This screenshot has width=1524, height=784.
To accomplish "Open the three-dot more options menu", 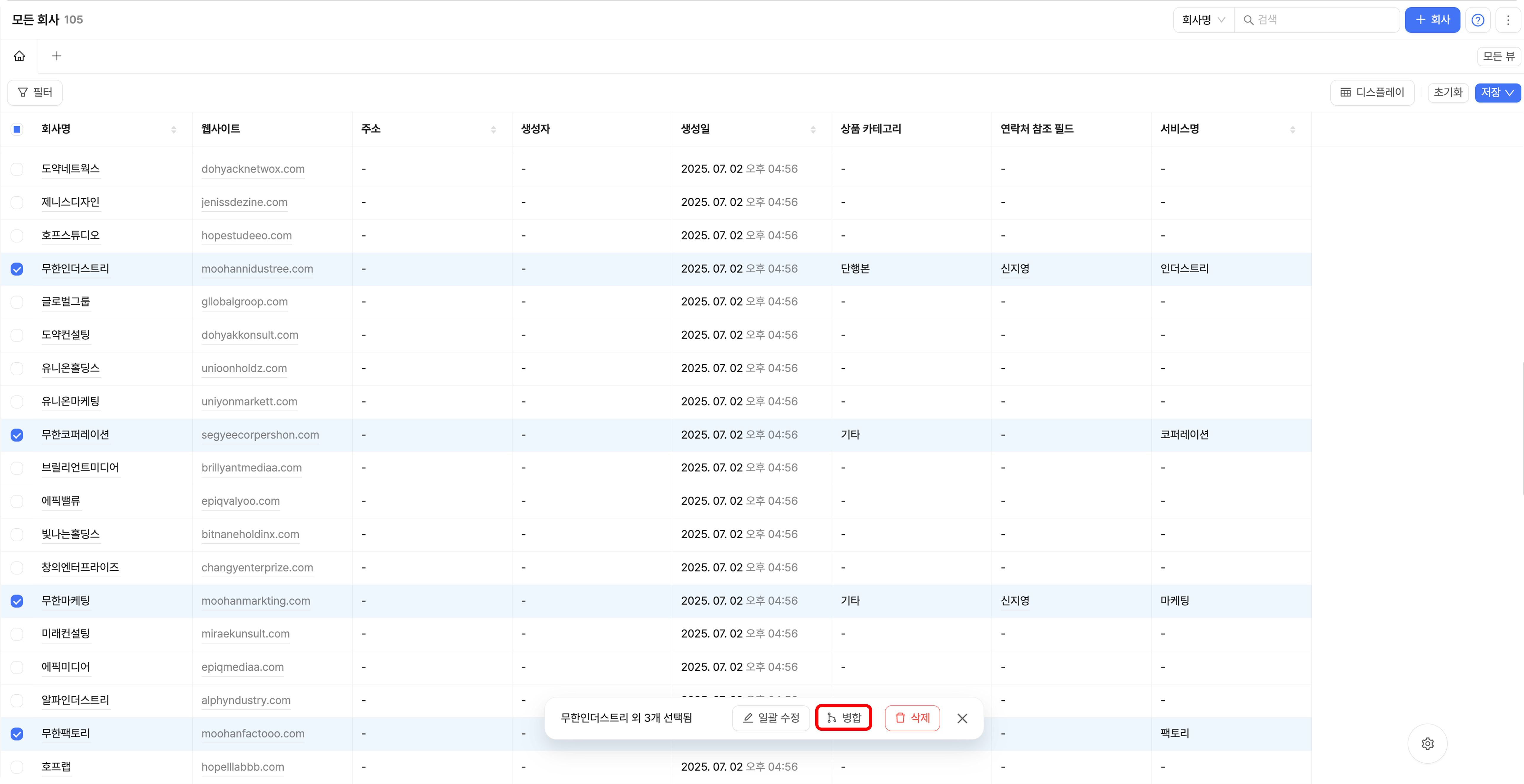I will coord(1507,20).
